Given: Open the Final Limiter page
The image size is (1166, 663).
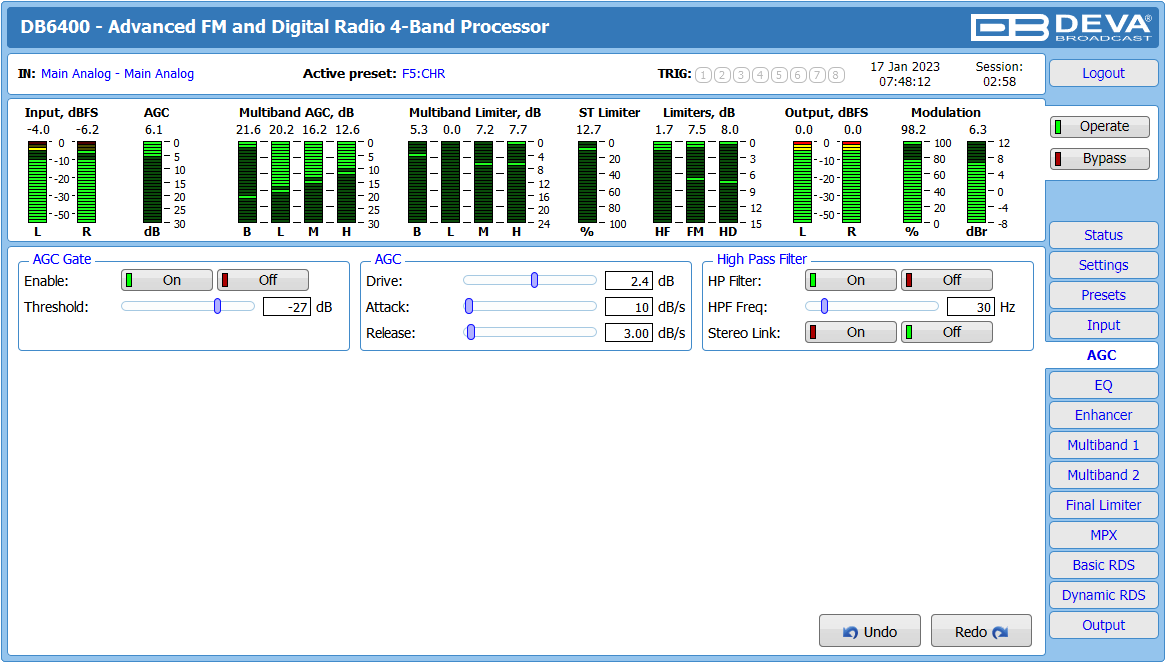Looking at the screenshot, I should click(x=1104, y=505).
